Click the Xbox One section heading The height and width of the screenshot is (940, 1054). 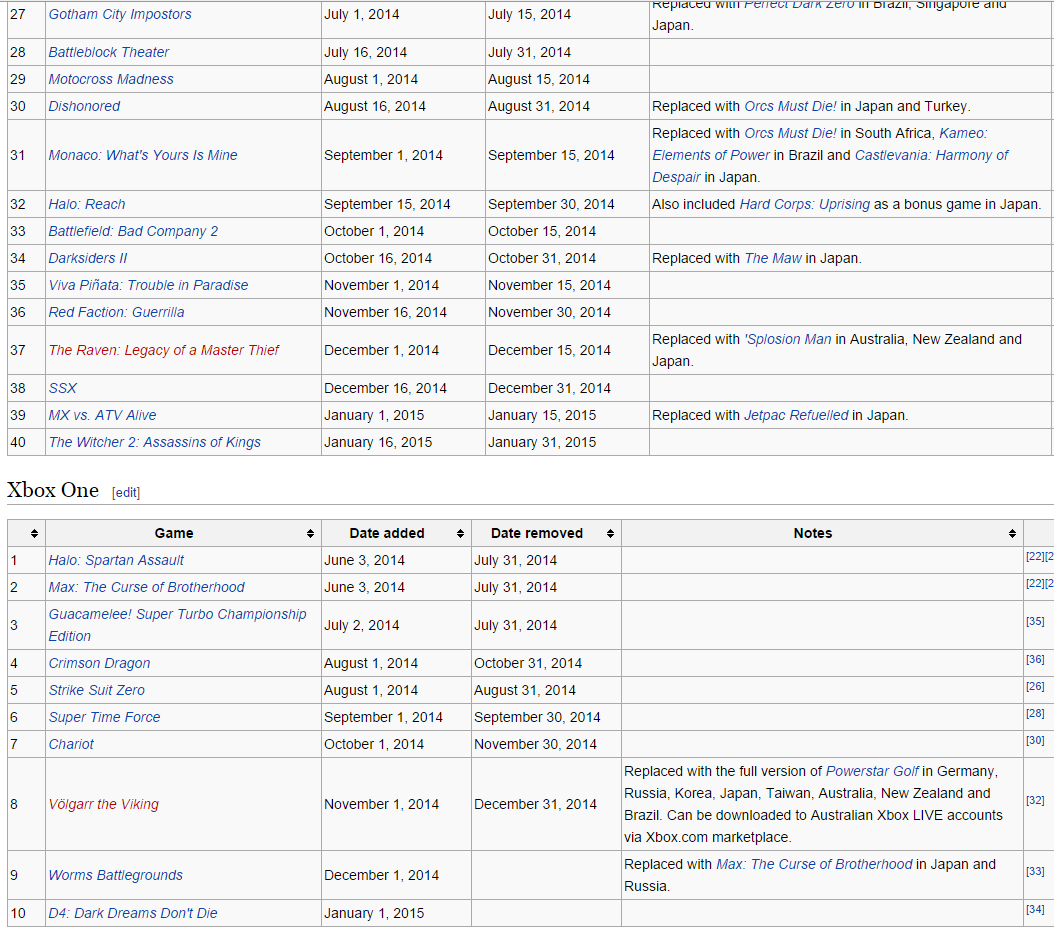53,490
